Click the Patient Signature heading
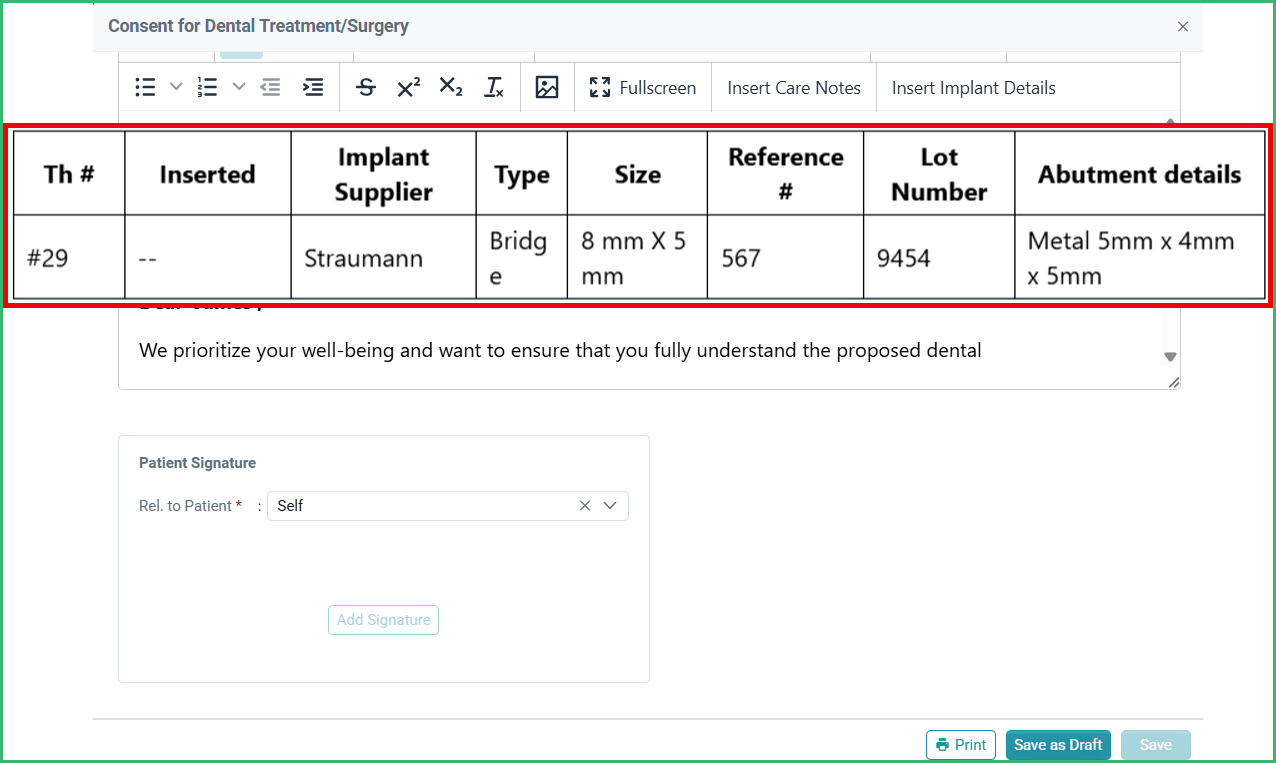The height and width of the screenshot is (763, 1276). [197, 463]
